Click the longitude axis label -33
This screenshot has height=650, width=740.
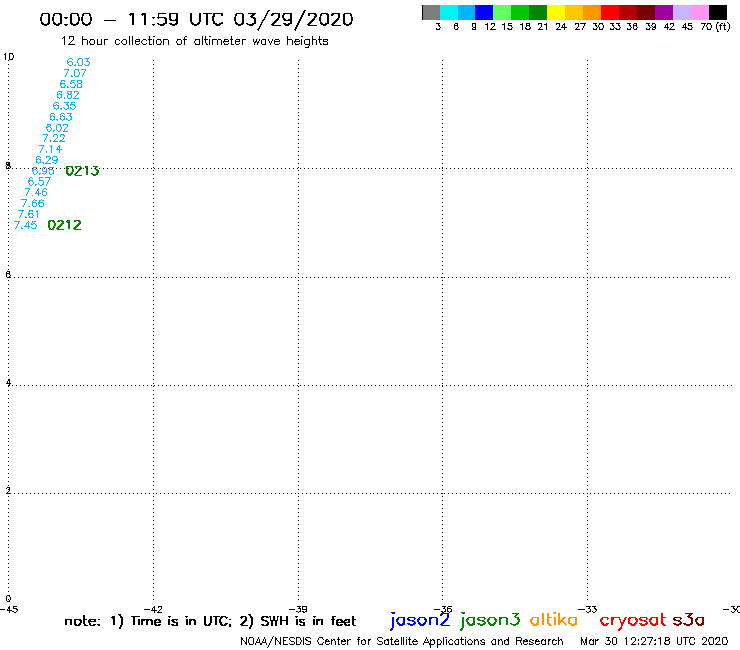[x=587, y=609]
